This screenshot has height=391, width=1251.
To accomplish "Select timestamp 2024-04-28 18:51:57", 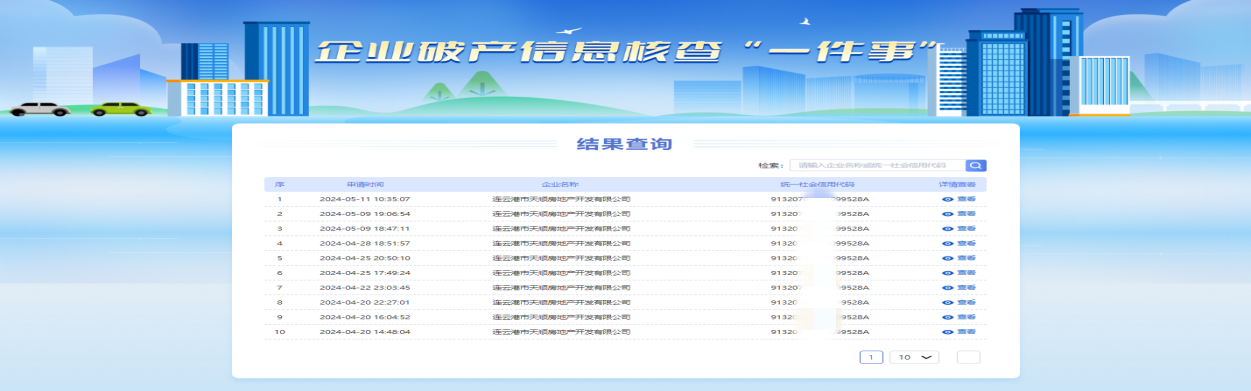I will pos(364,243).
